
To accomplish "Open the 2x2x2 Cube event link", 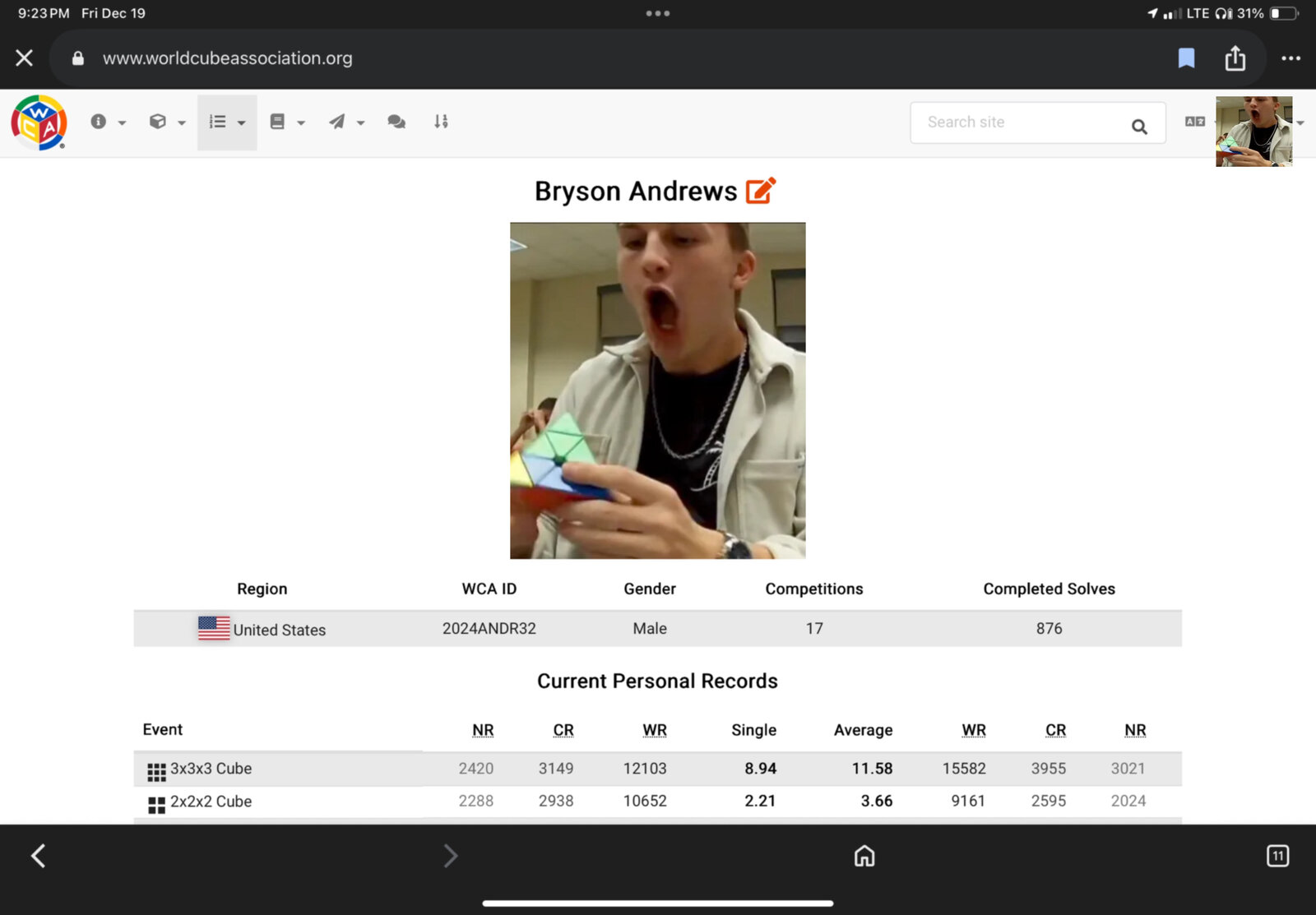I will point(211,802).
